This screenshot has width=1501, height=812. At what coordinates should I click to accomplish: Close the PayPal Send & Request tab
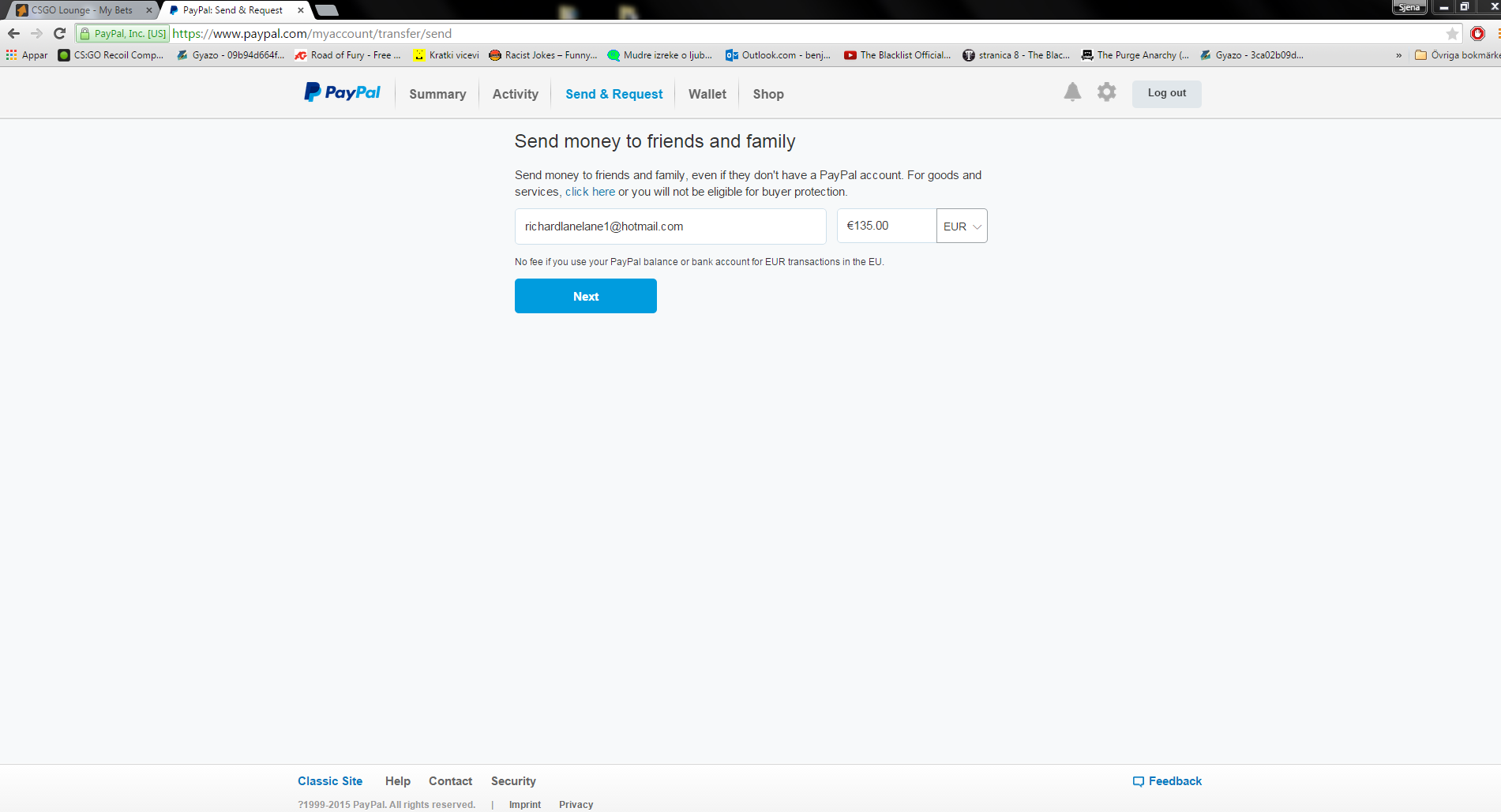(301, 10)
